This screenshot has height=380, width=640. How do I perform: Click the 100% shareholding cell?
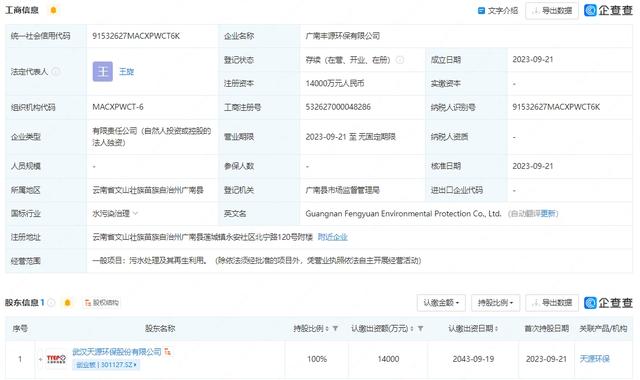[x=317, y=359]
